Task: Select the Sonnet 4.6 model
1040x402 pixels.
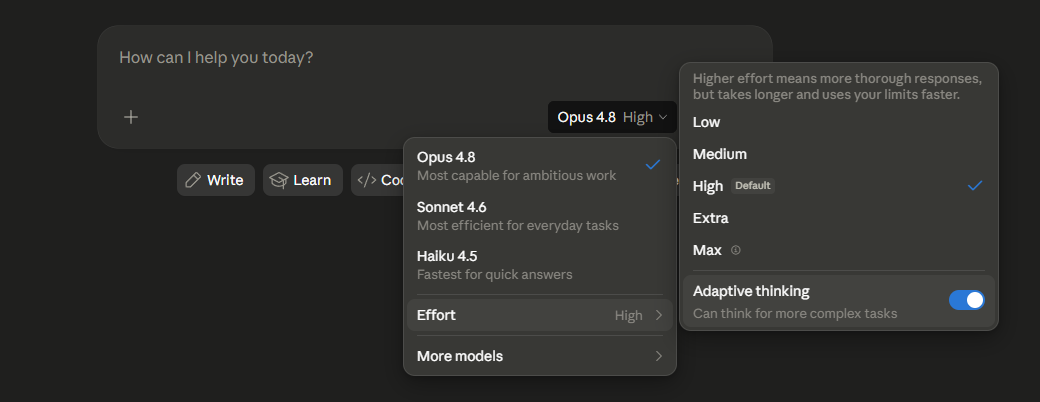Action: click(x=539, y=216)
